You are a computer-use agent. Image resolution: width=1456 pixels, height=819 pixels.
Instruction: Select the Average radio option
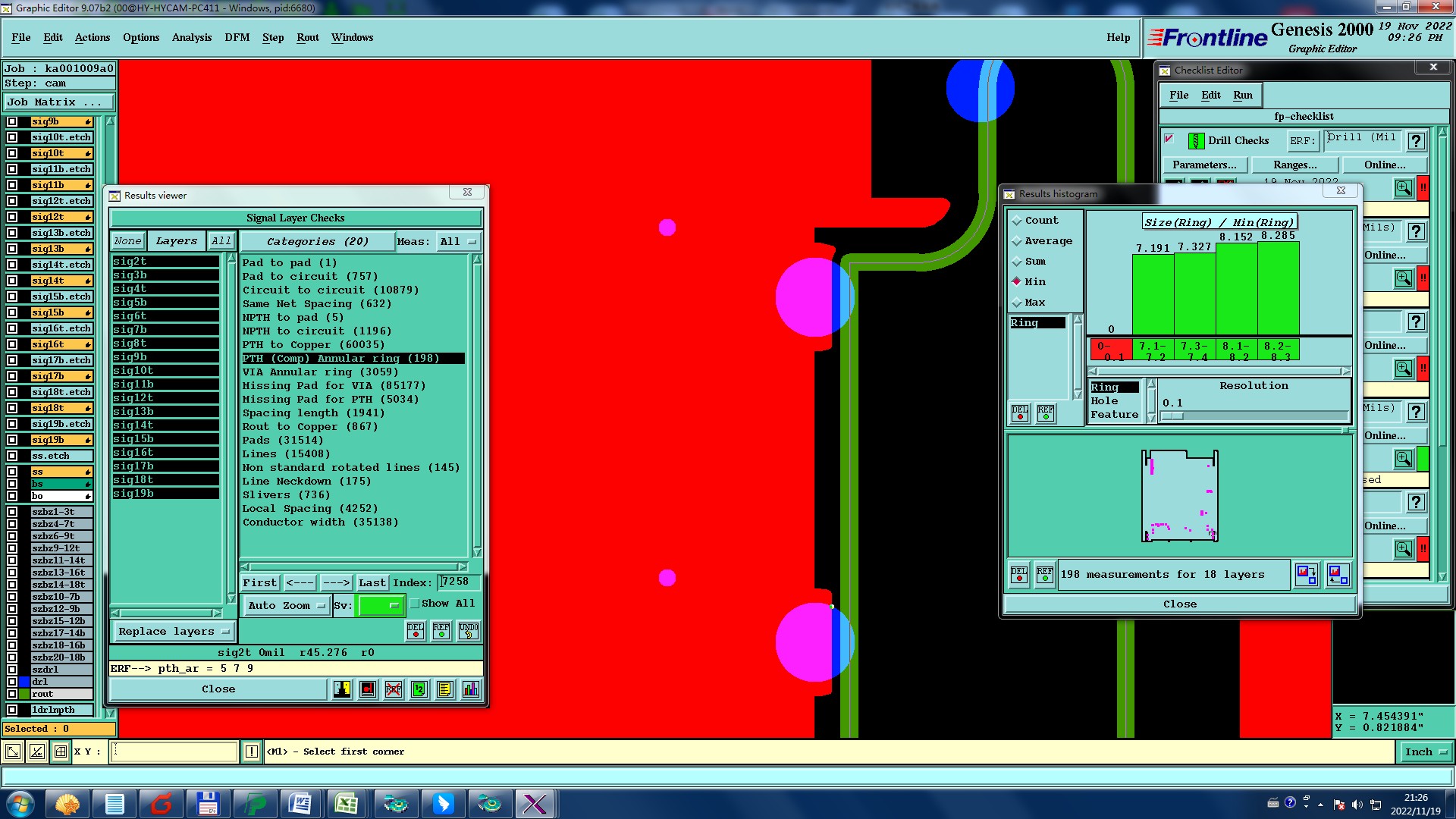(x=1017, y=241)
